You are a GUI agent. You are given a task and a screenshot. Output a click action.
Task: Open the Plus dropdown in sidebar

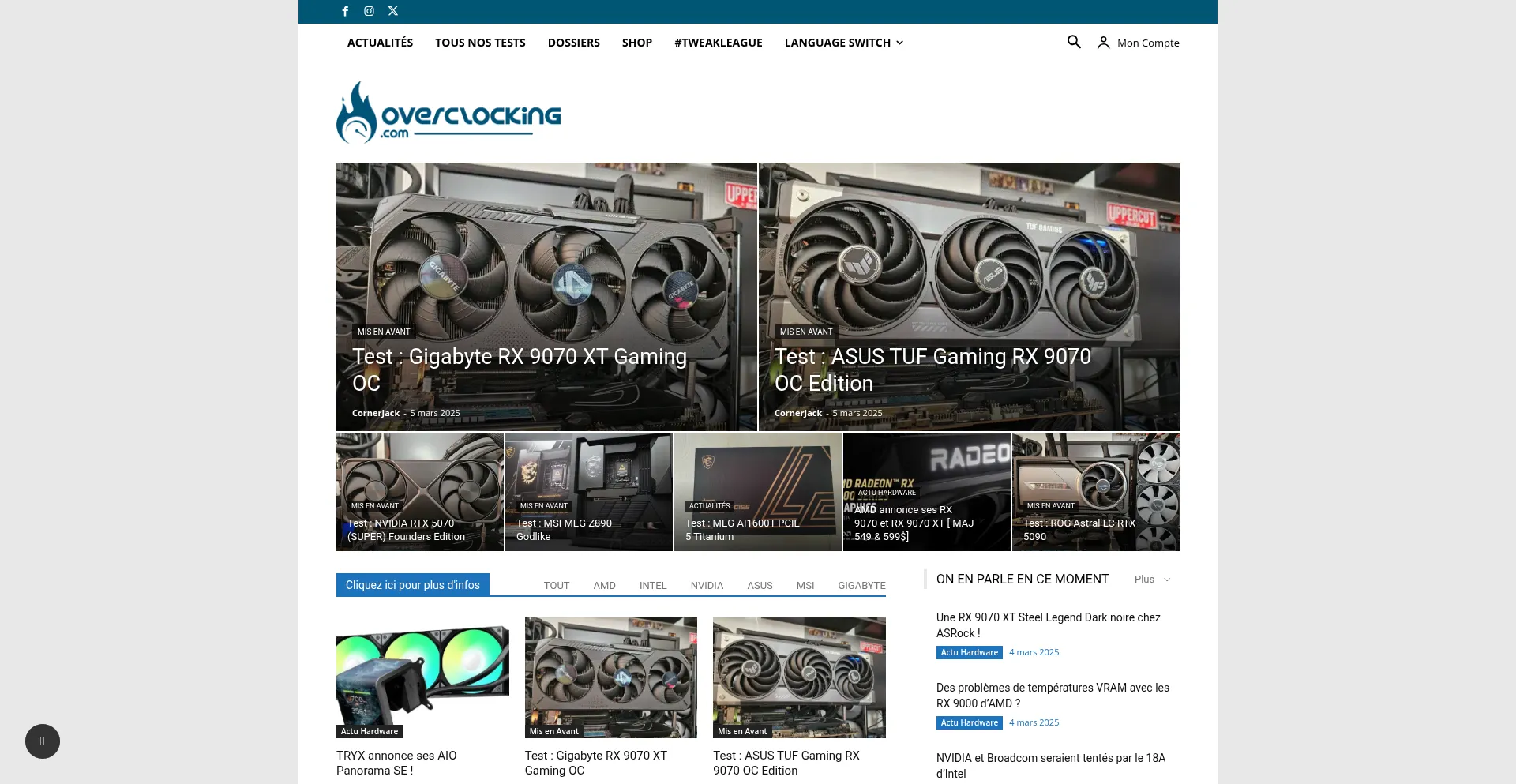(x=1152, y=580)
